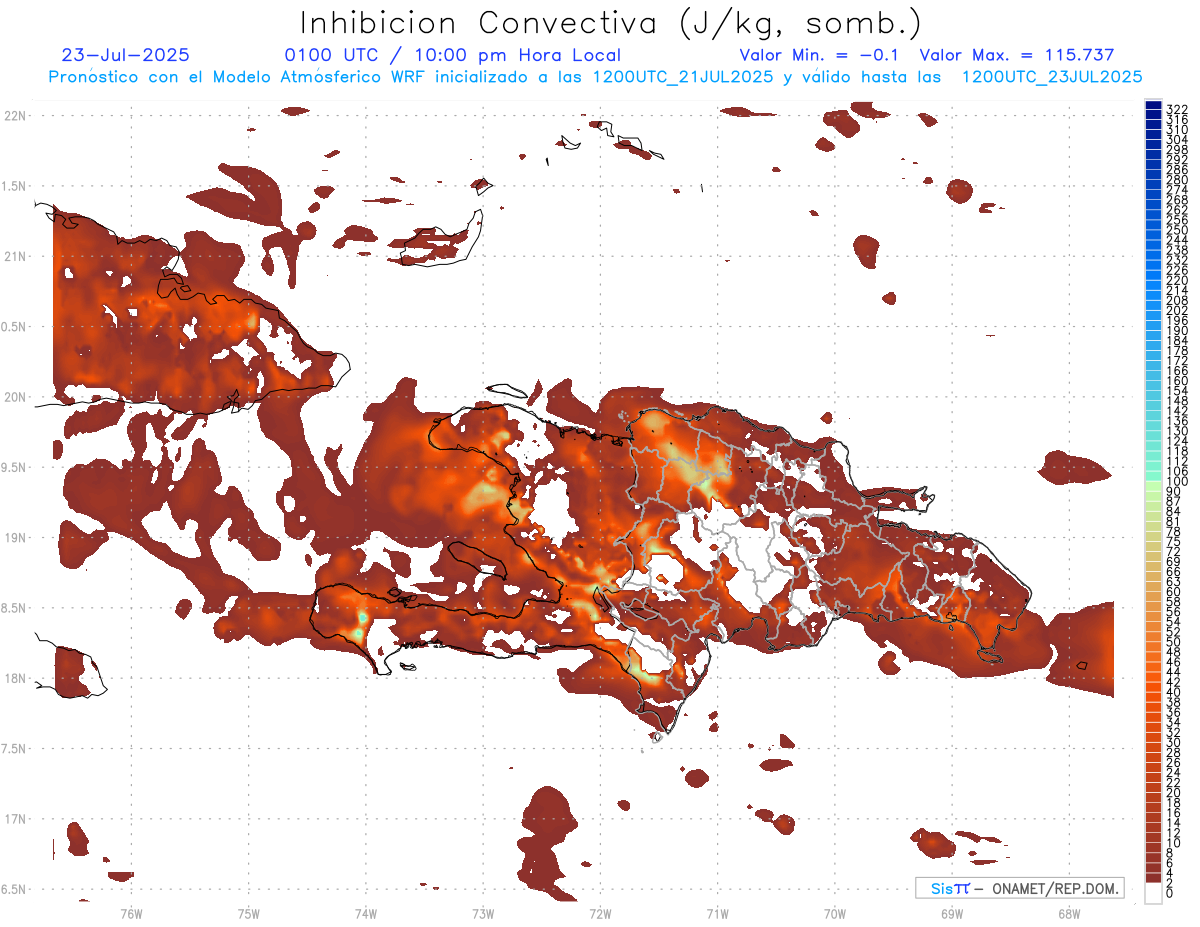The image size is (1200, 927).
Task: Click the longitude label "75W"
Action: (249, 913)
